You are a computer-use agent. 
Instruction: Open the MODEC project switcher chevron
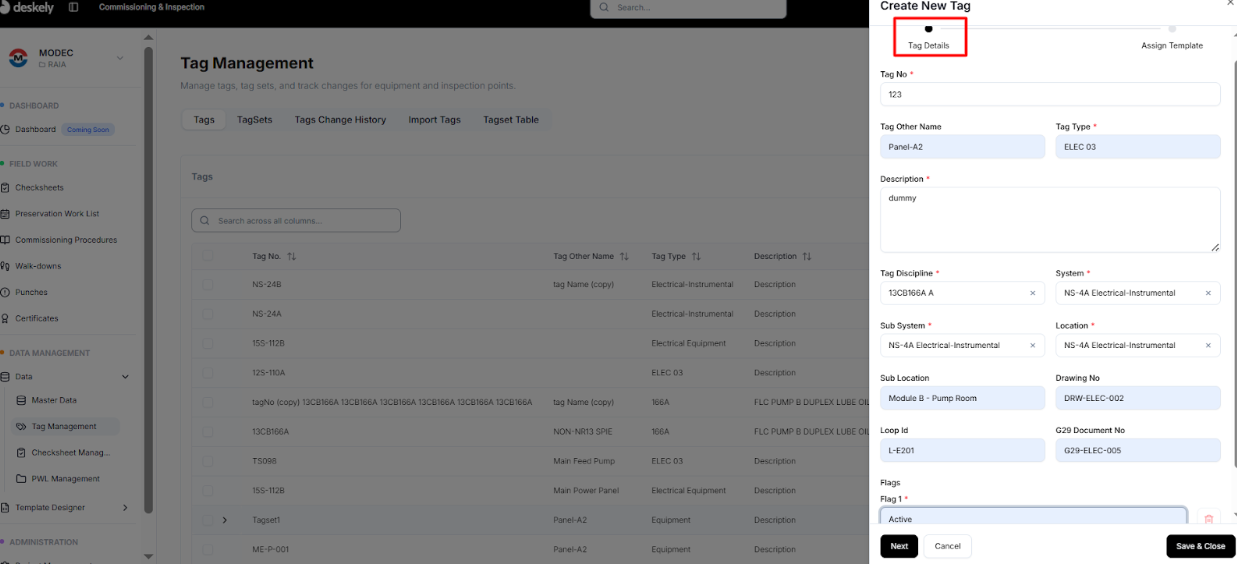click(120, 58)
